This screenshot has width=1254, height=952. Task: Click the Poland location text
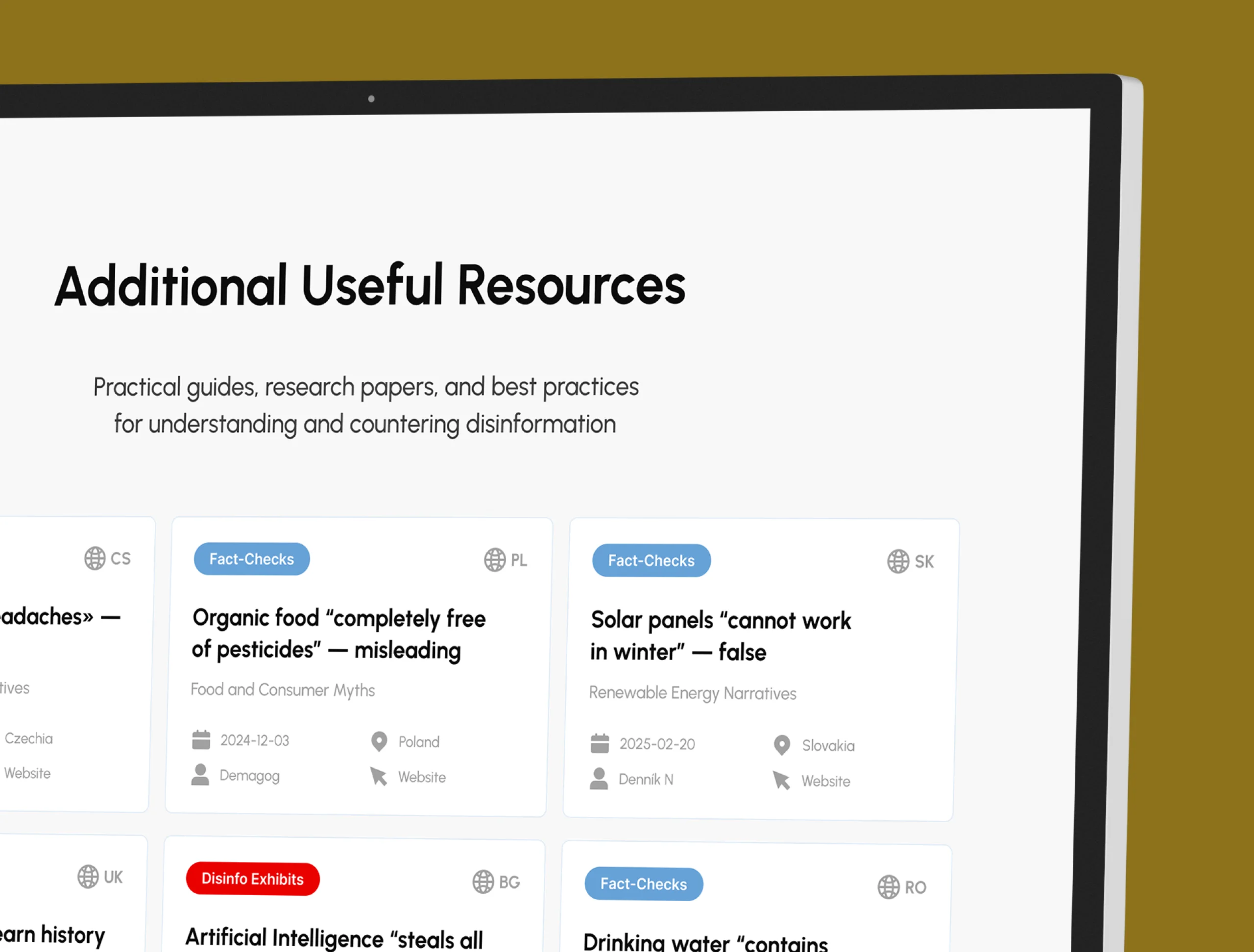tap(419, 742)
